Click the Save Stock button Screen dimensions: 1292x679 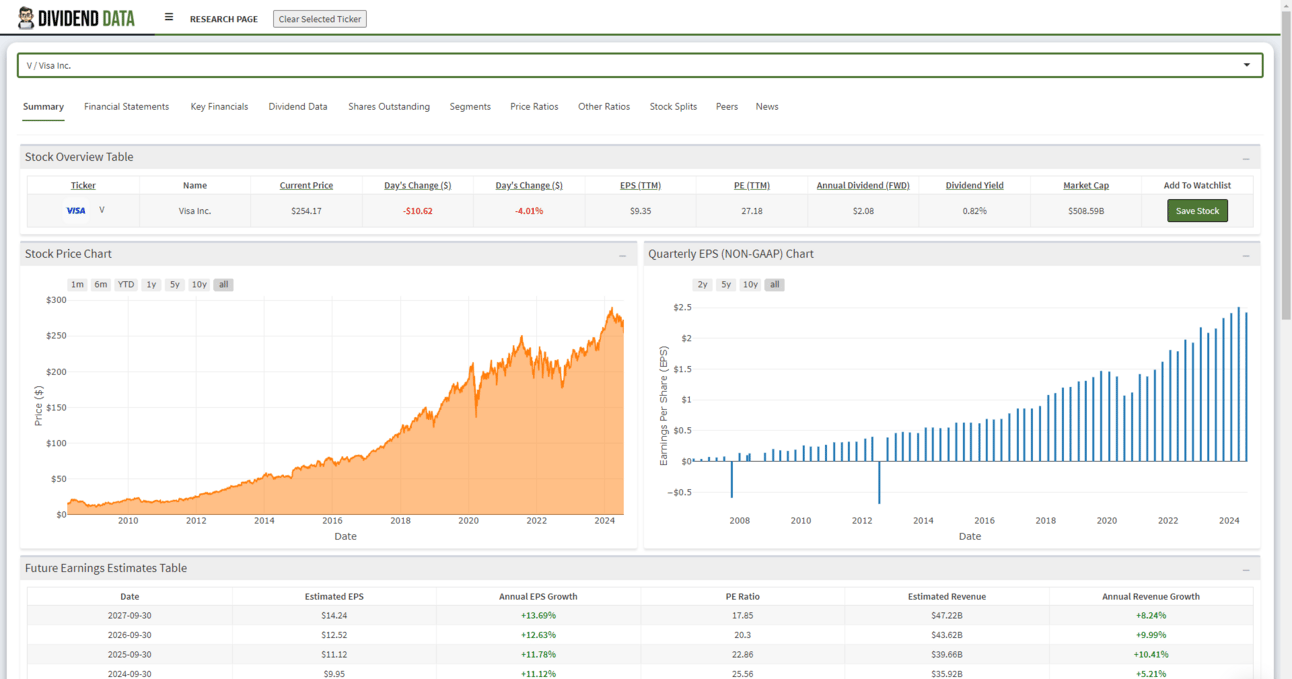(x=1197, y=211)
